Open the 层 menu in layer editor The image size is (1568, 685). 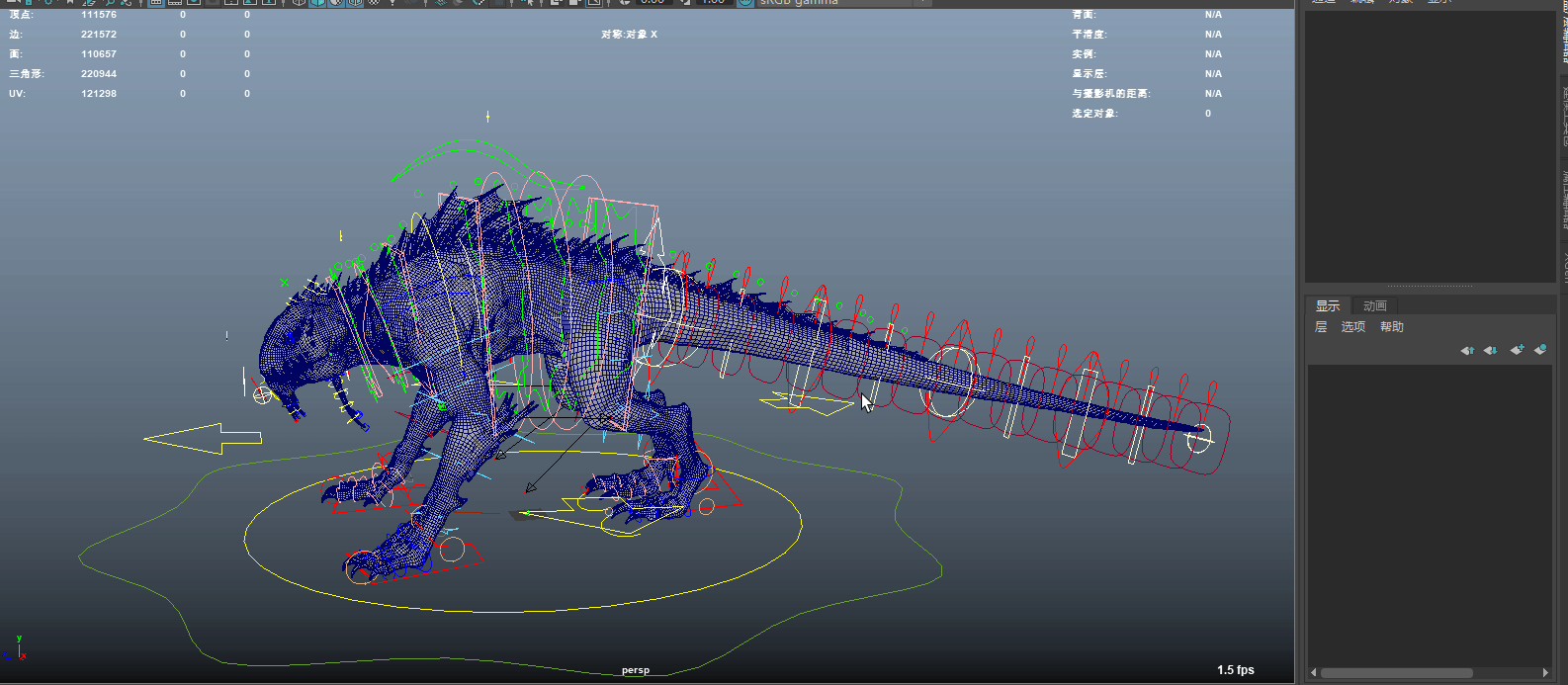pos(1321,327)
